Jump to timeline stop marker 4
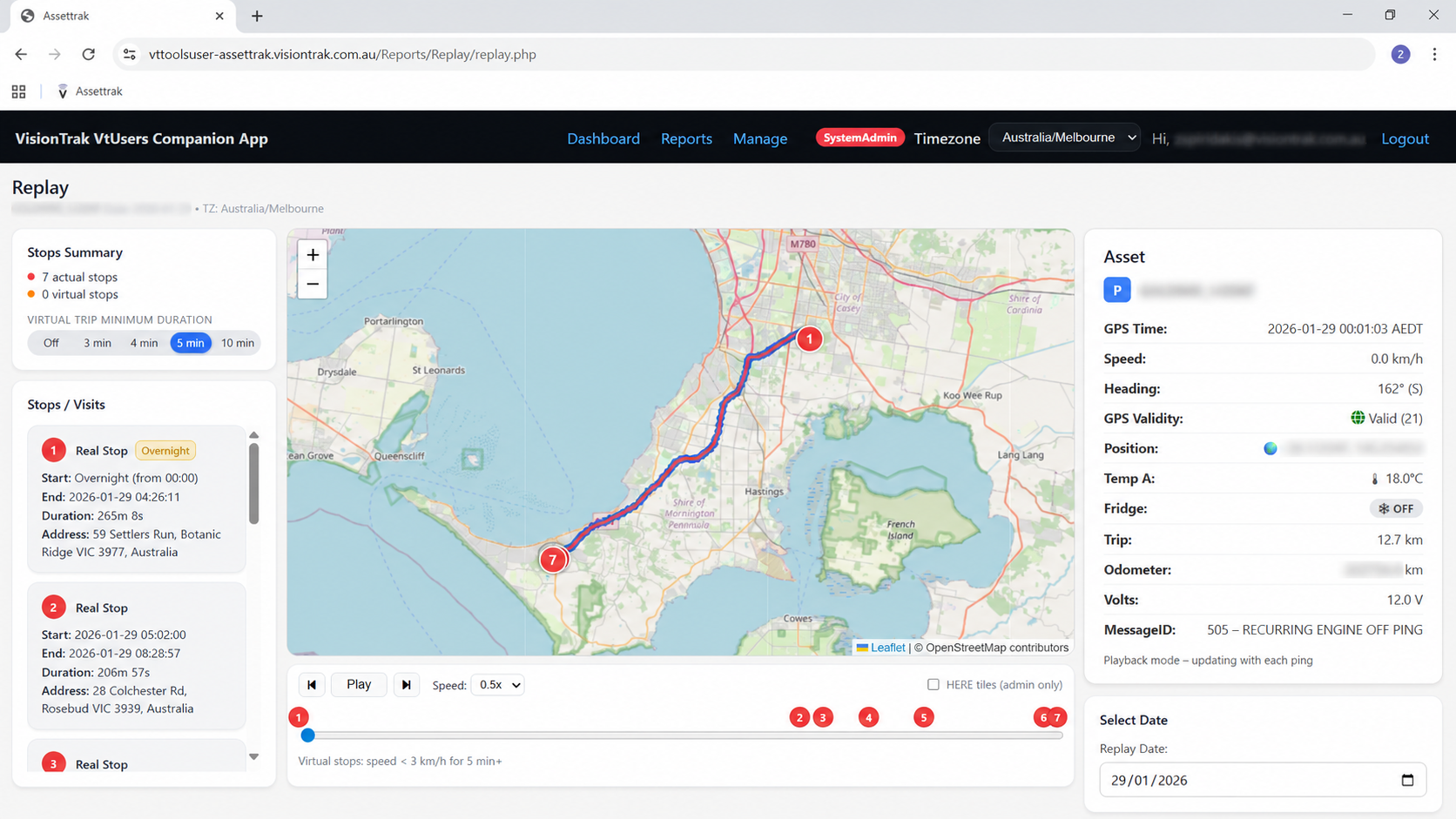 click(868, 717)
